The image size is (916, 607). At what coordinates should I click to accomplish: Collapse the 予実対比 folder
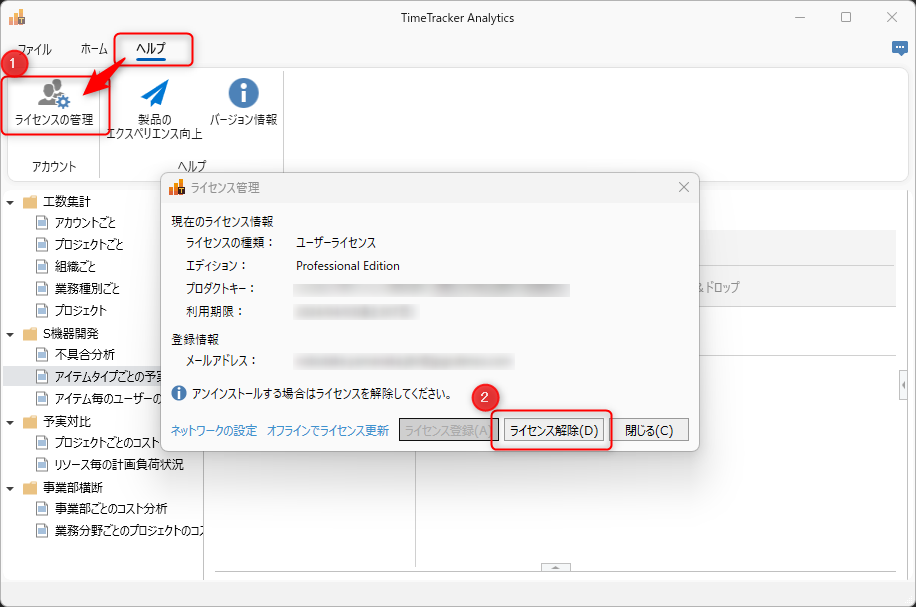11,422
